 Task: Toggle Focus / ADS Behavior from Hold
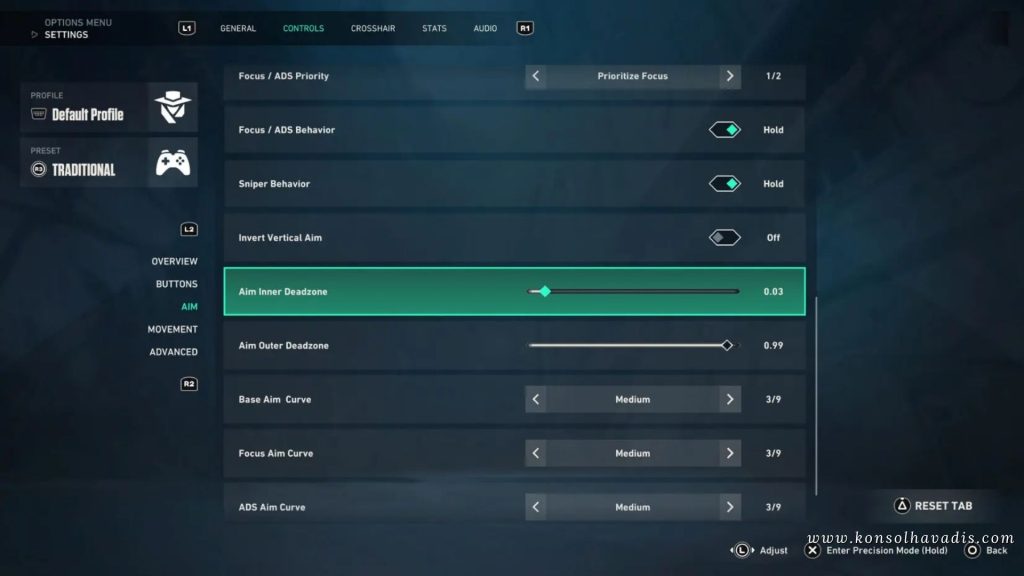click(724, 129)
